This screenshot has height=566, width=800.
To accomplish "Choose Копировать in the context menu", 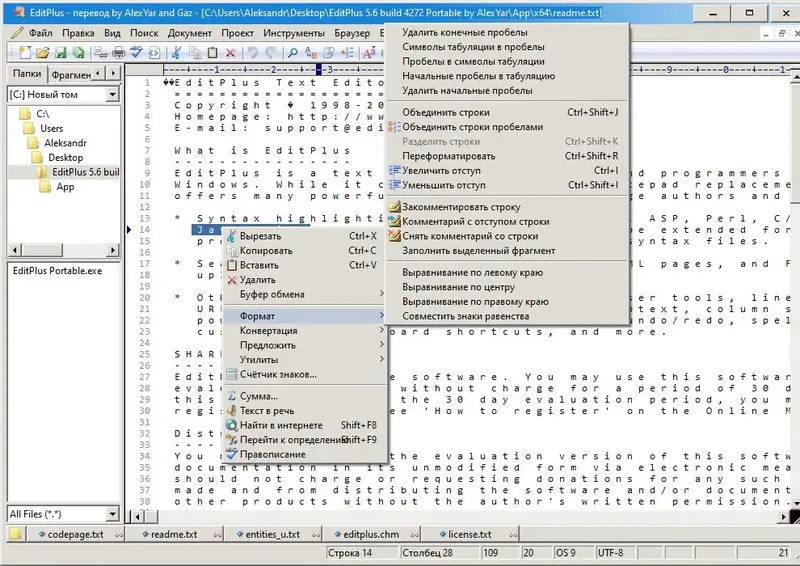I will click(x=304, y=251).
